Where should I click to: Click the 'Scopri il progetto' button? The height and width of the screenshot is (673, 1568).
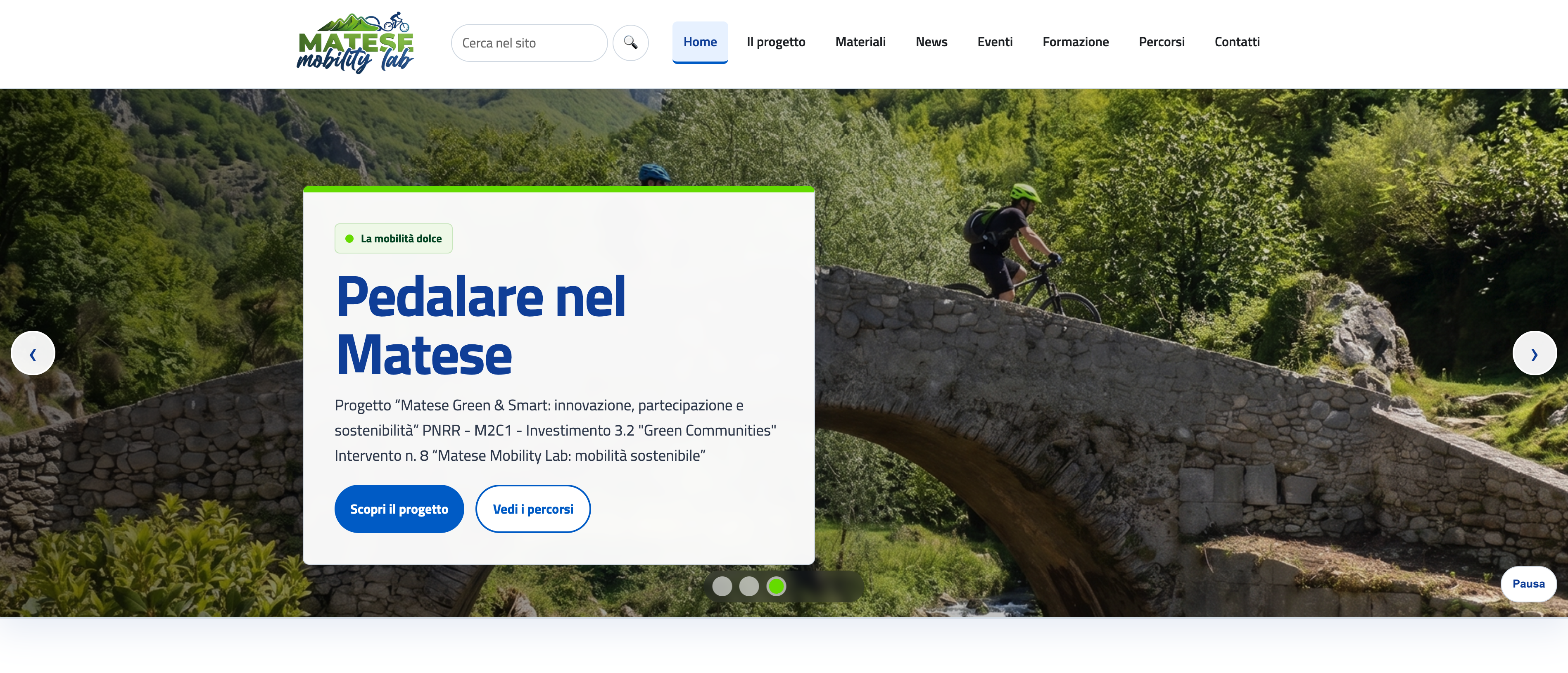[x=399, y=509]
